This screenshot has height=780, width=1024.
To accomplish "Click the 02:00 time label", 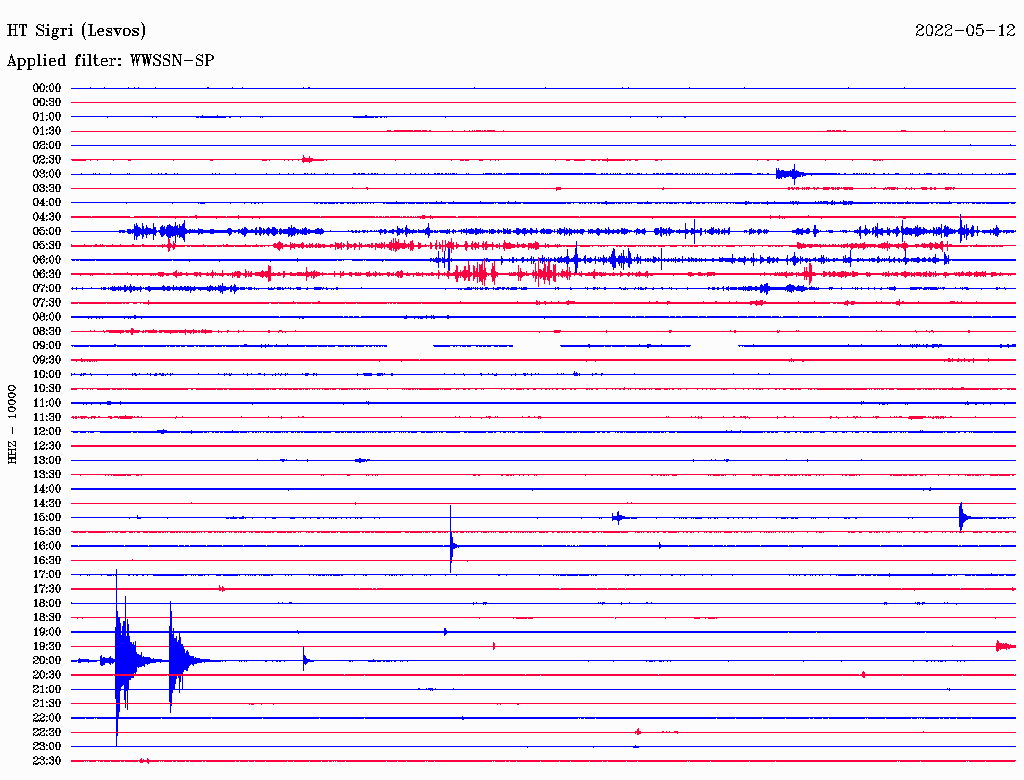I will pyautogui.click(x=47, y=145).
